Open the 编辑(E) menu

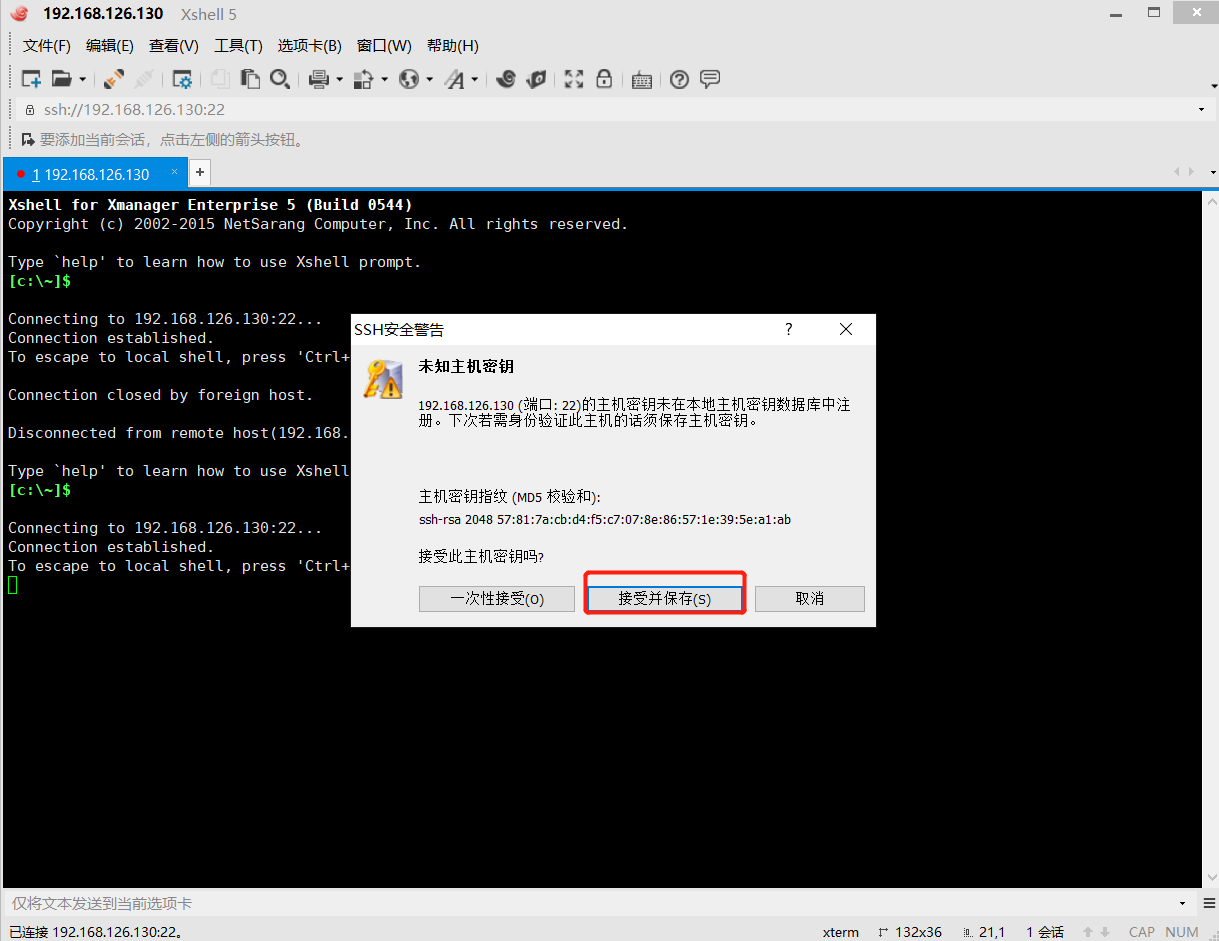(x=110, y=46)
